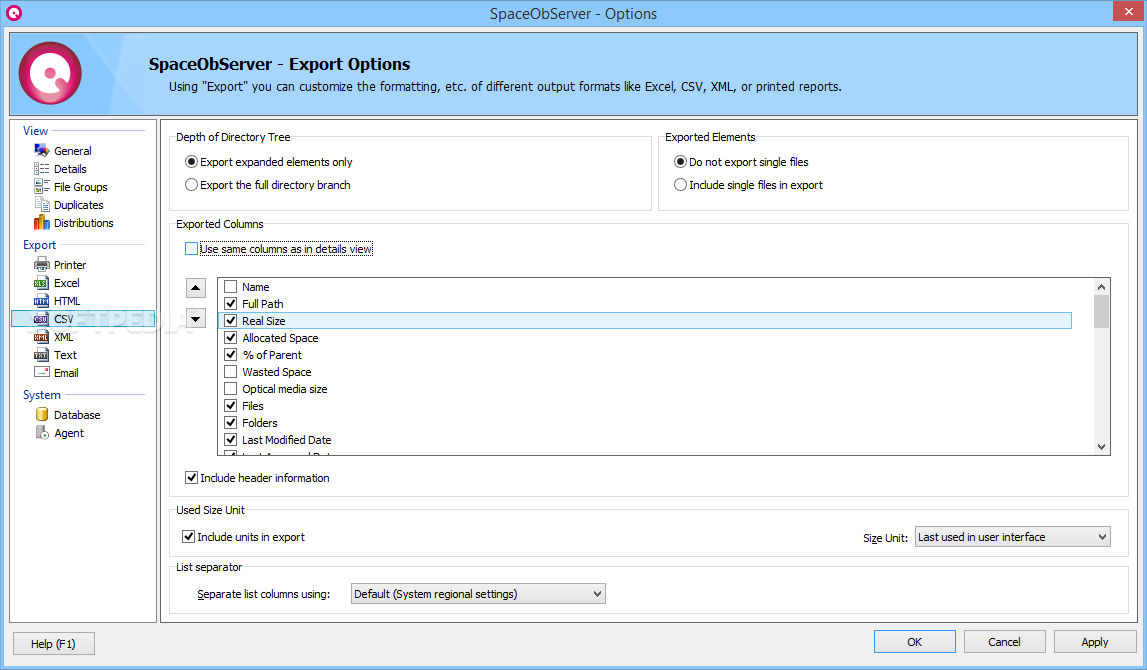This screenshot has width=1147, height=670.
Task: Open Excel export options
Action: (x=67, y=283)
